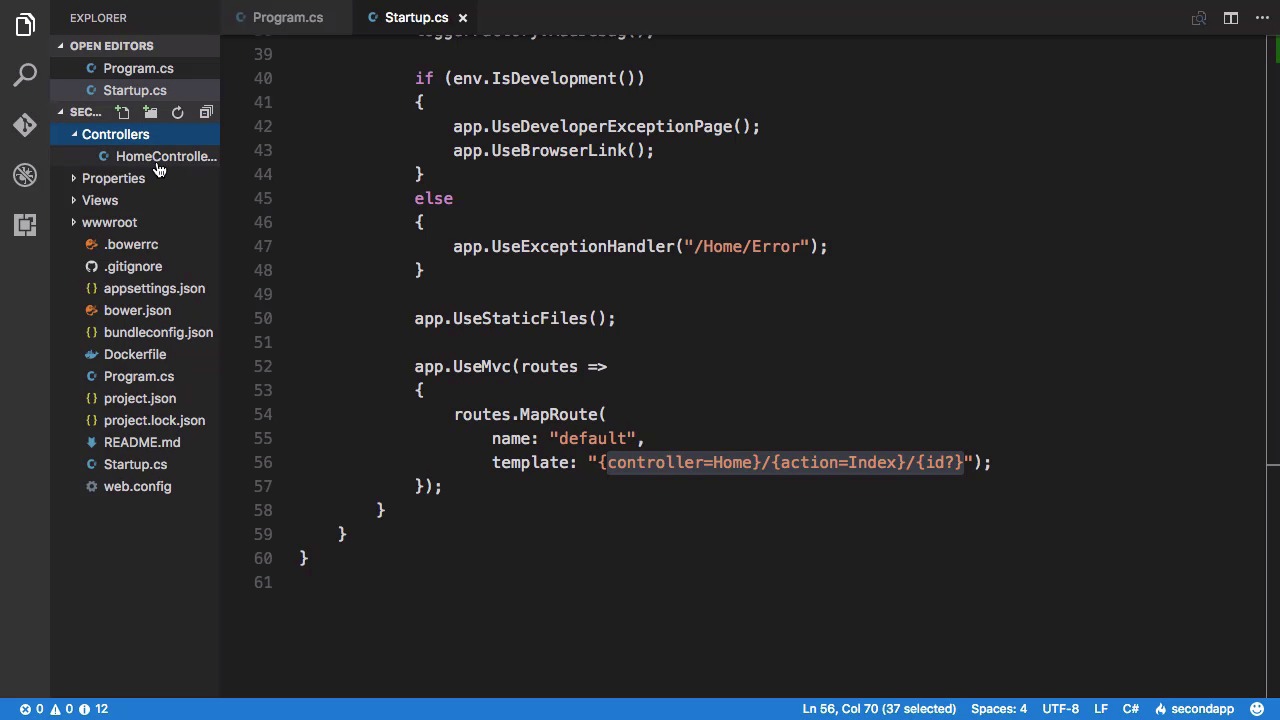1280x720 pixels.
Task: Refresh the explorer file tree
Action: pos(177,112)
